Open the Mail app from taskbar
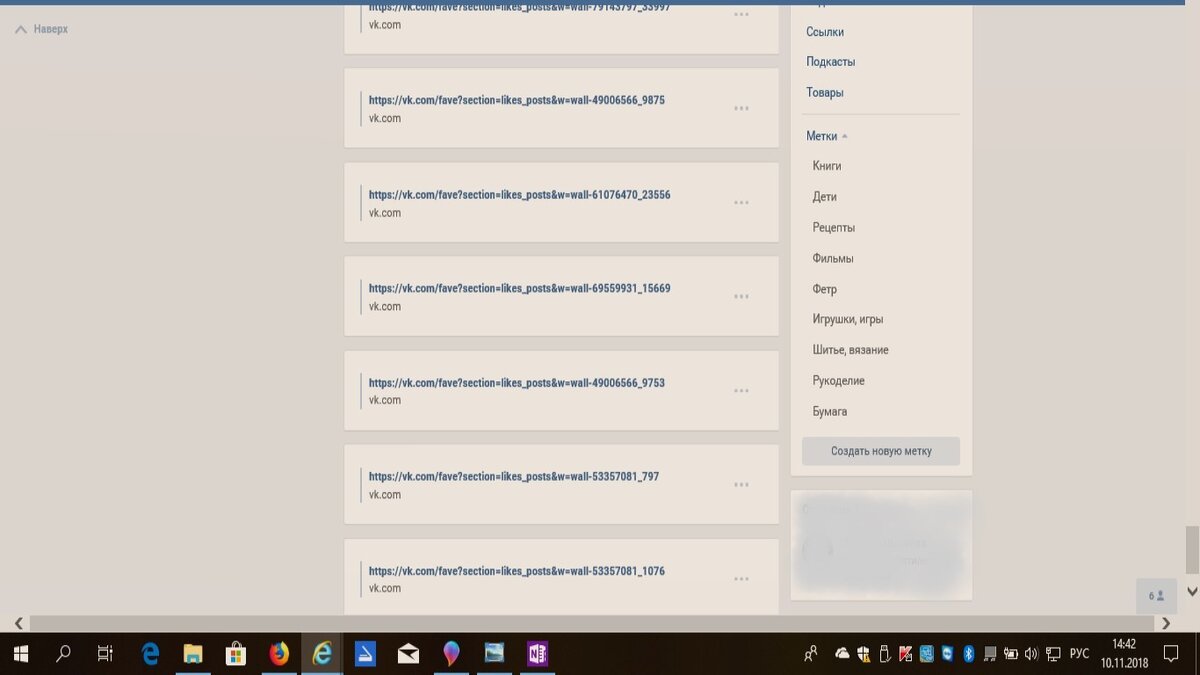1200x675 pixels. point(408,654)
